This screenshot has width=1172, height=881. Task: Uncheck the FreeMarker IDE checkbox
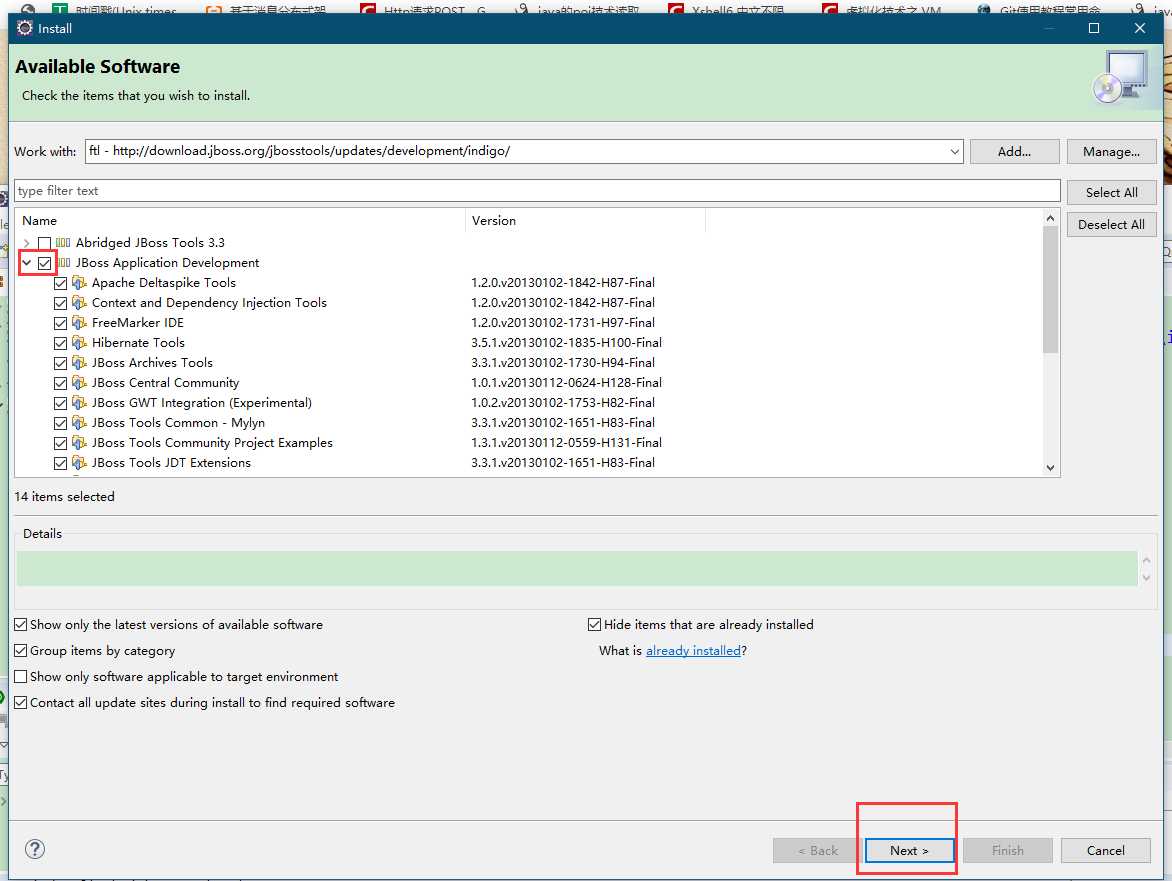tap(61, 323)
